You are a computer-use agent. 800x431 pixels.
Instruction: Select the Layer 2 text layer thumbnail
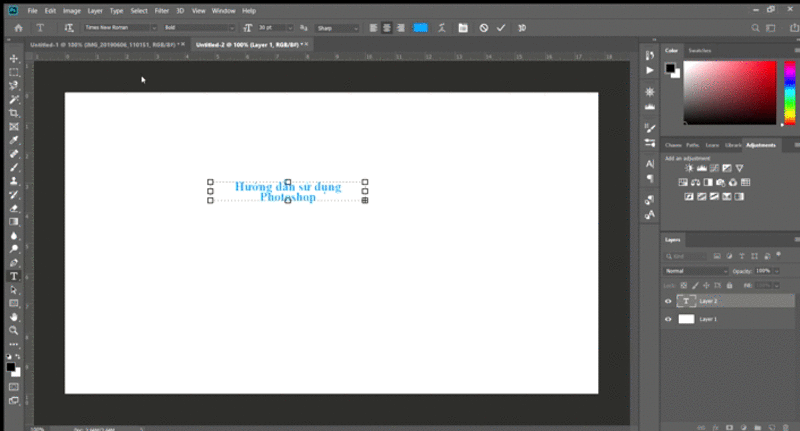click(x=686, y=301)
